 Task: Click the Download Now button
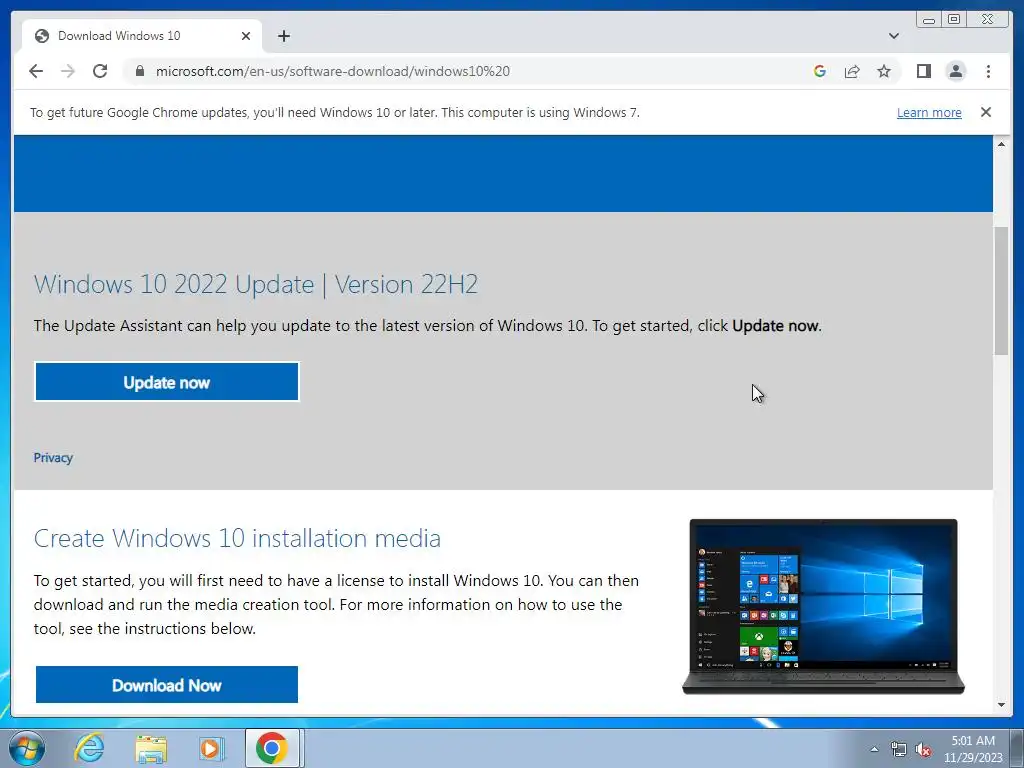pos(167,685)
